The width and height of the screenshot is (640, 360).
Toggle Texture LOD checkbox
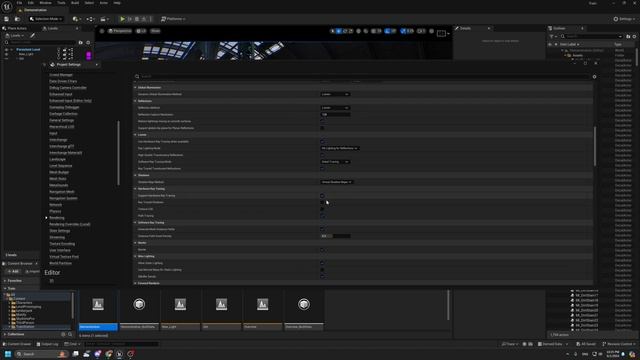[322, 209]
